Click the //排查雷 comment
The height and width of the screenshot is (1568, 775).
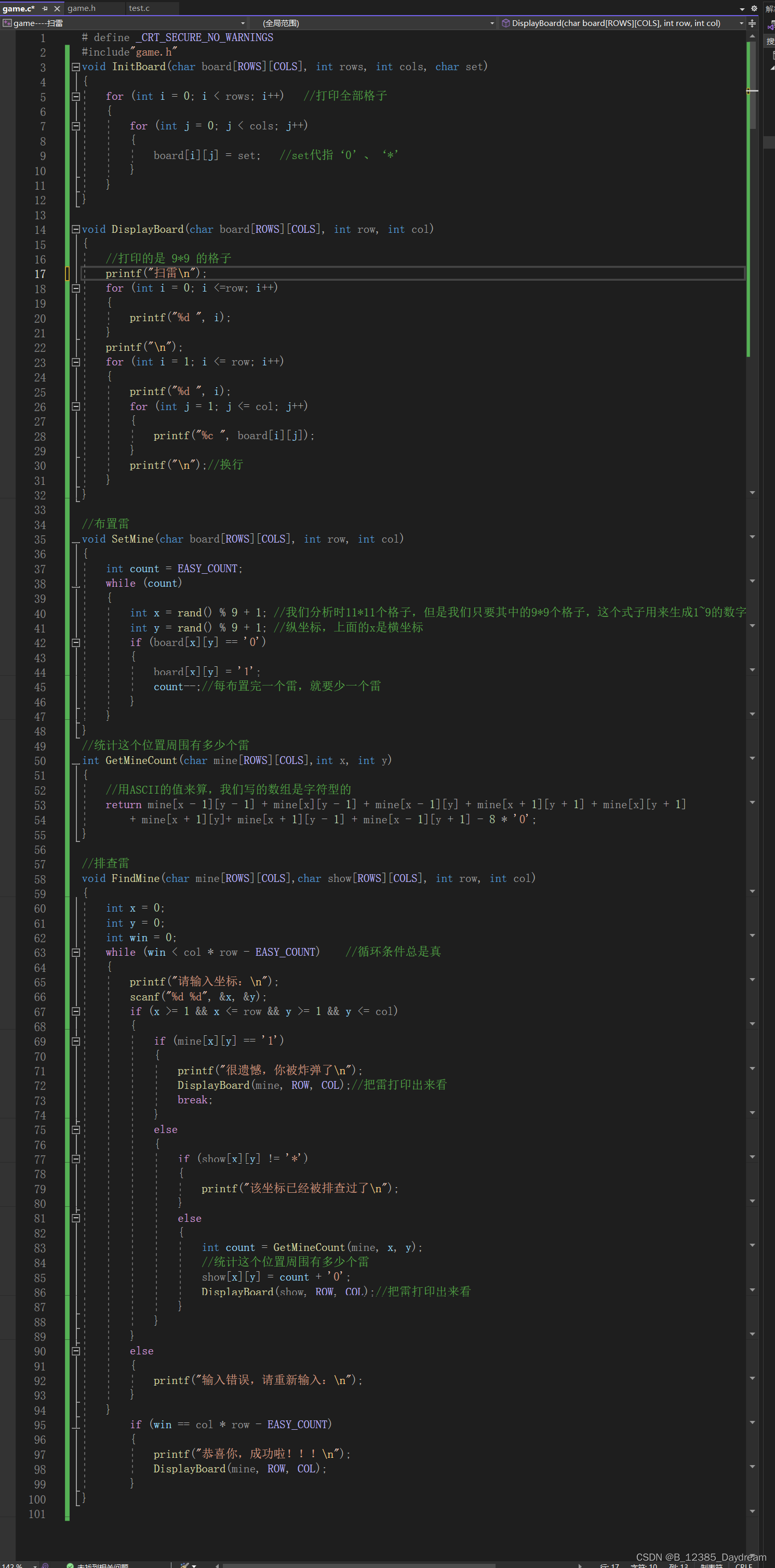(105, 864)
